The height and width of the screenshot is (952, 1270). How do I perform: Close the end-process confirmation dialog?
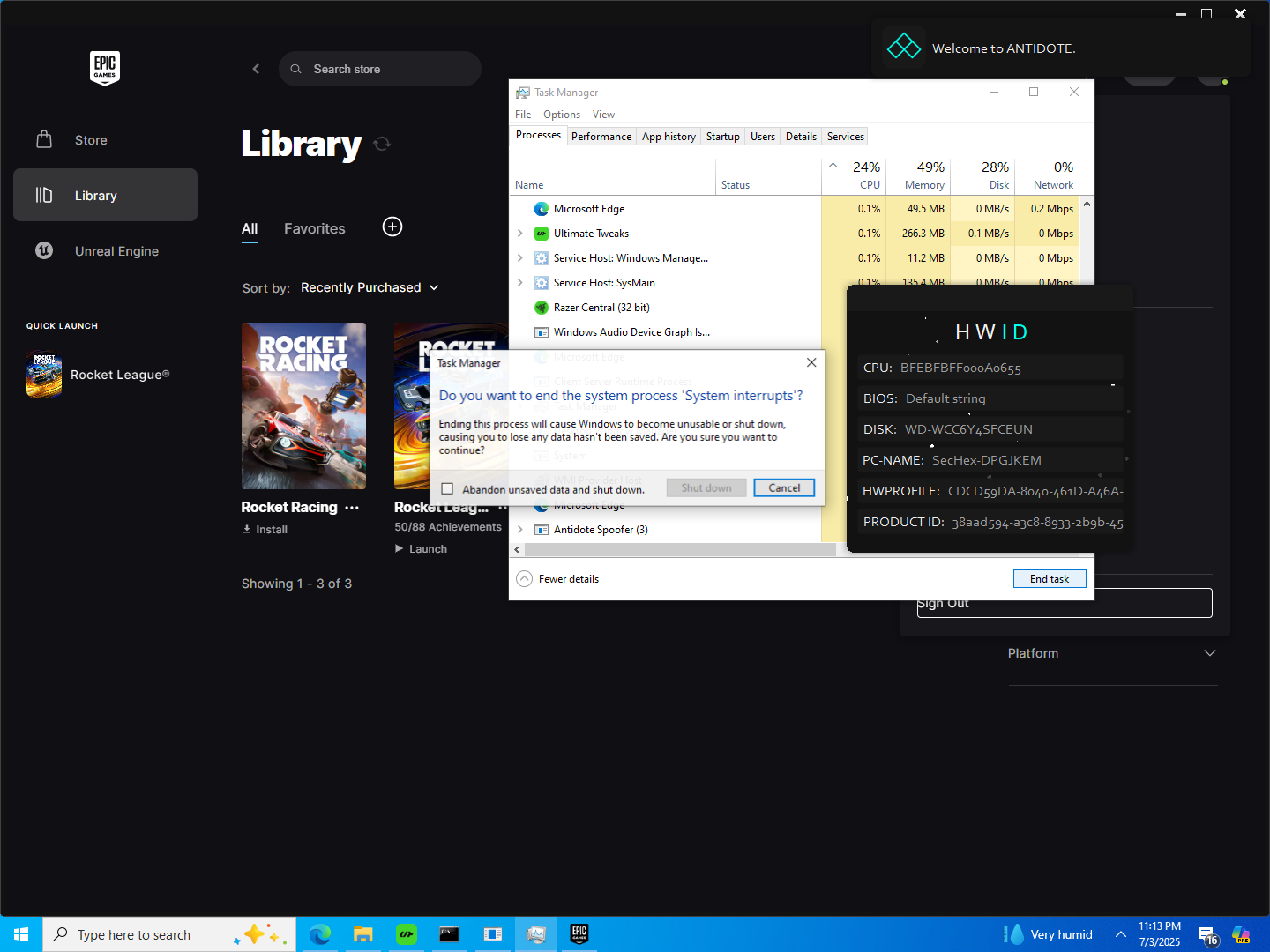tap(811, 362)
